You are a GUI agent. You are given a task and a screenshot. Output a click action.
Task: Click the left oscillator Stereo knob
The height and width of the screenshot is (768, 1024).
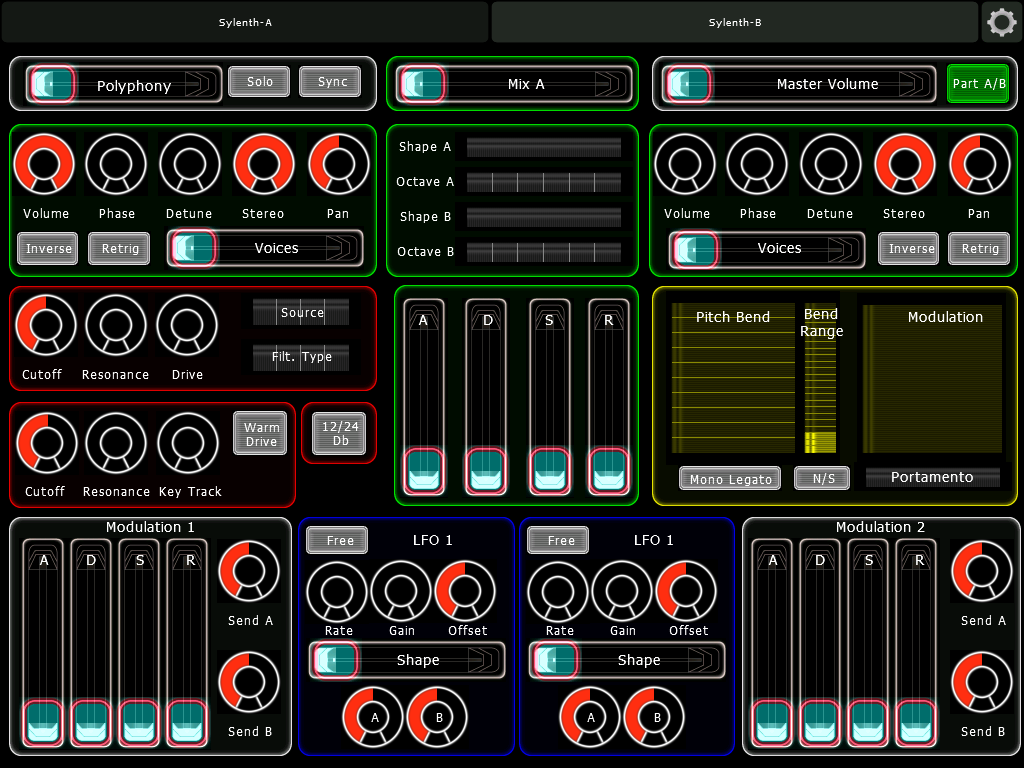(x=264, y=164)
